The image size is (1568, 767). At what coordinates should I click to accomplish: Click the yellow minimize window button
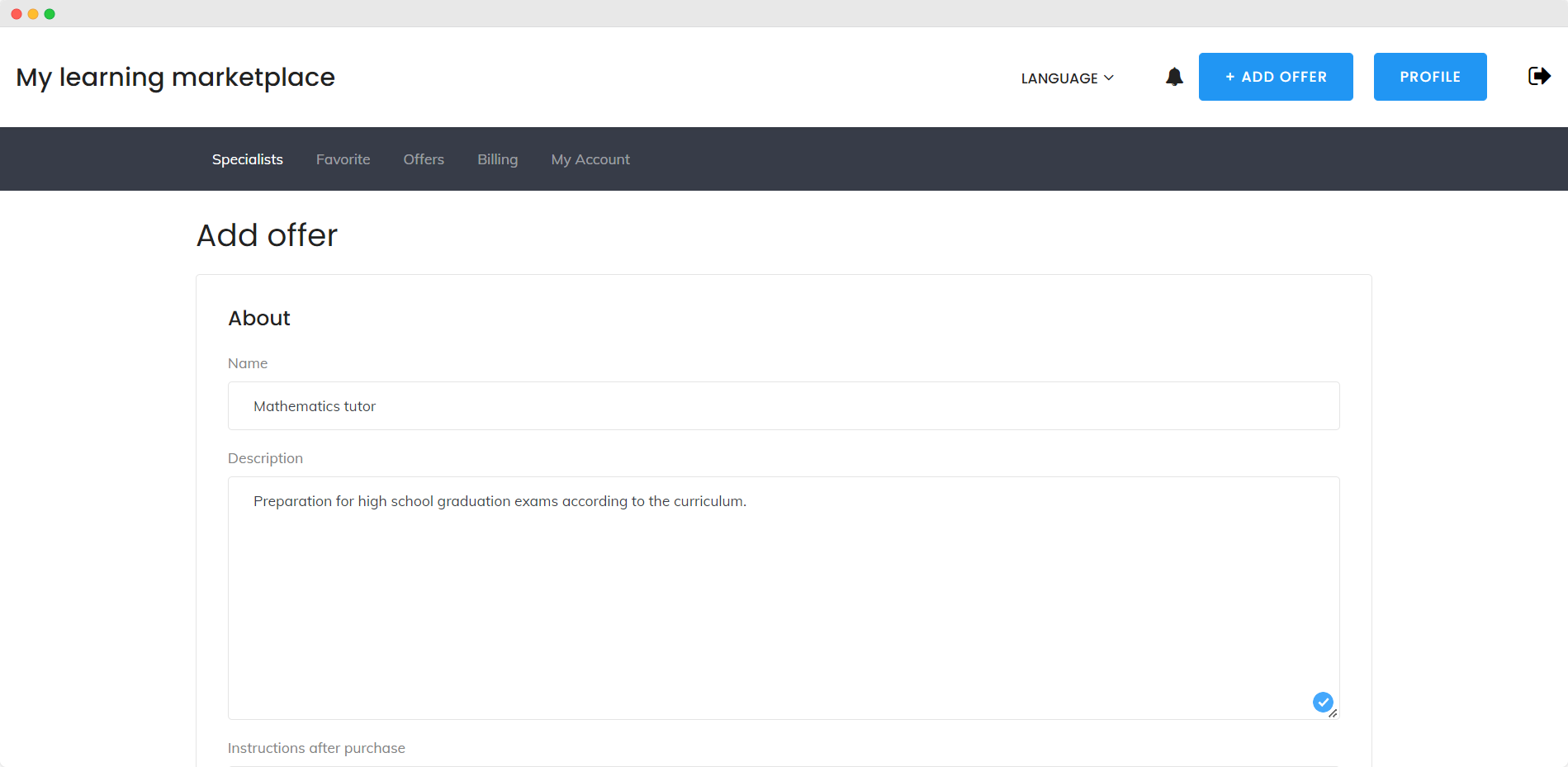[x=33, y=14]
